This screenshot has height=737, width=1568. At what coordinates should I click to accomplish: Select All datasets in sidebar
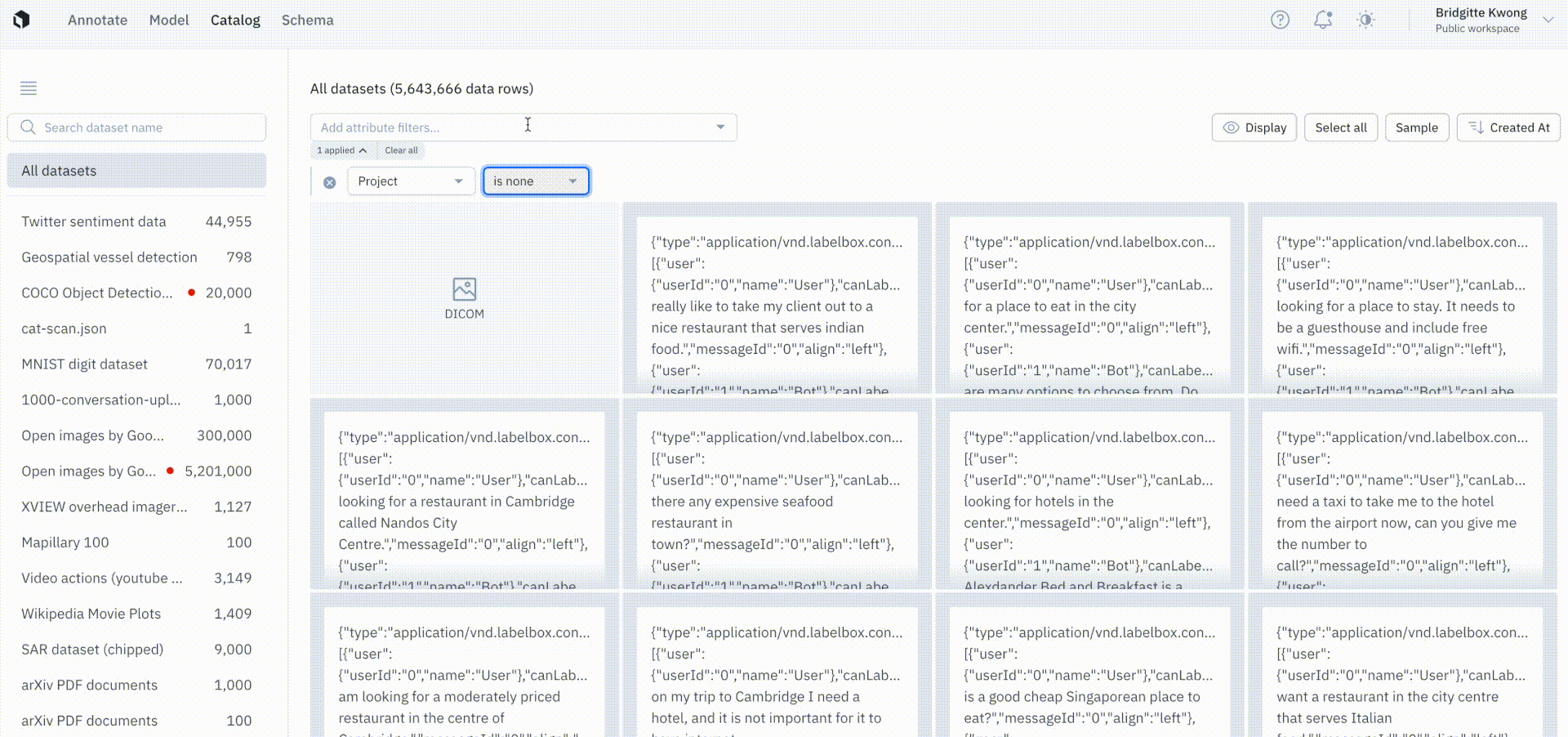[x=136, y=171]
